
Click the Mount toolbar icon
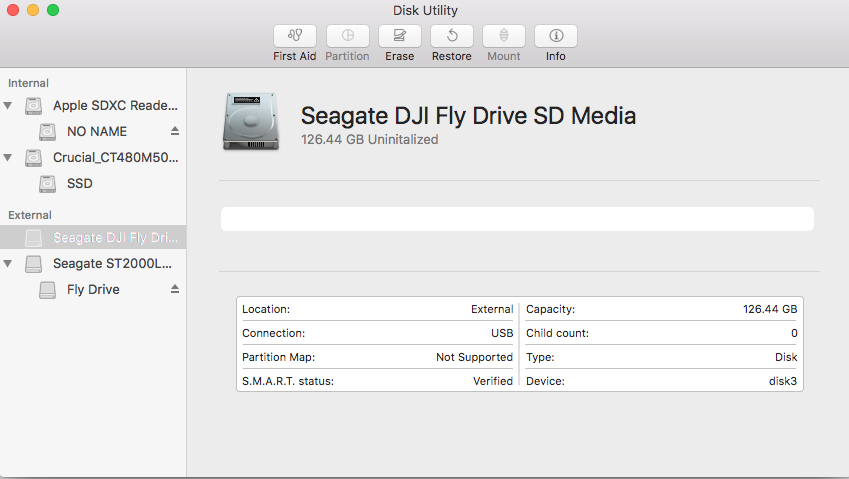(504, 36)
